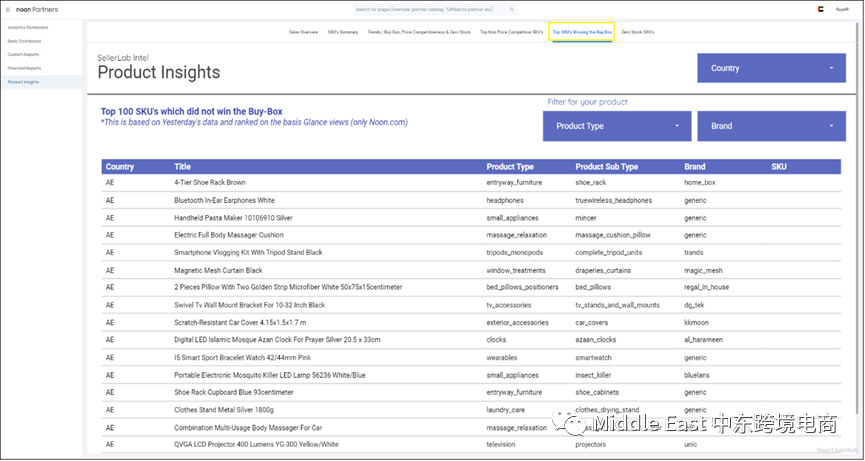Select Portable Electronic Mosquito Killer title
The image size is (865, 461).
tap(270, 375)
